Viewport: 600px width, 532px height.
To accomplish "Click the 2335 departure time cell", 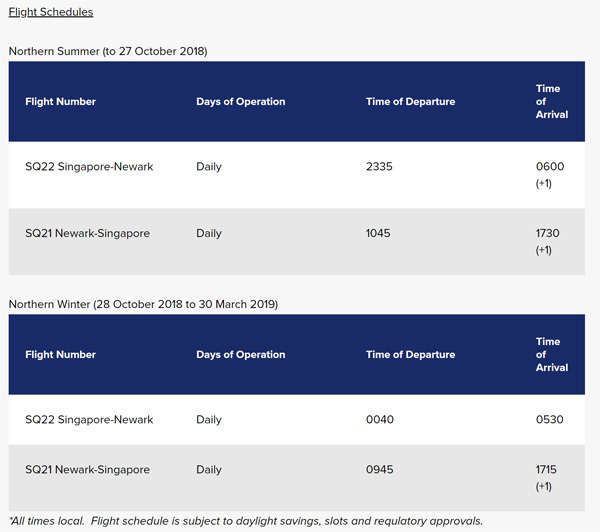I will (380, 167).
